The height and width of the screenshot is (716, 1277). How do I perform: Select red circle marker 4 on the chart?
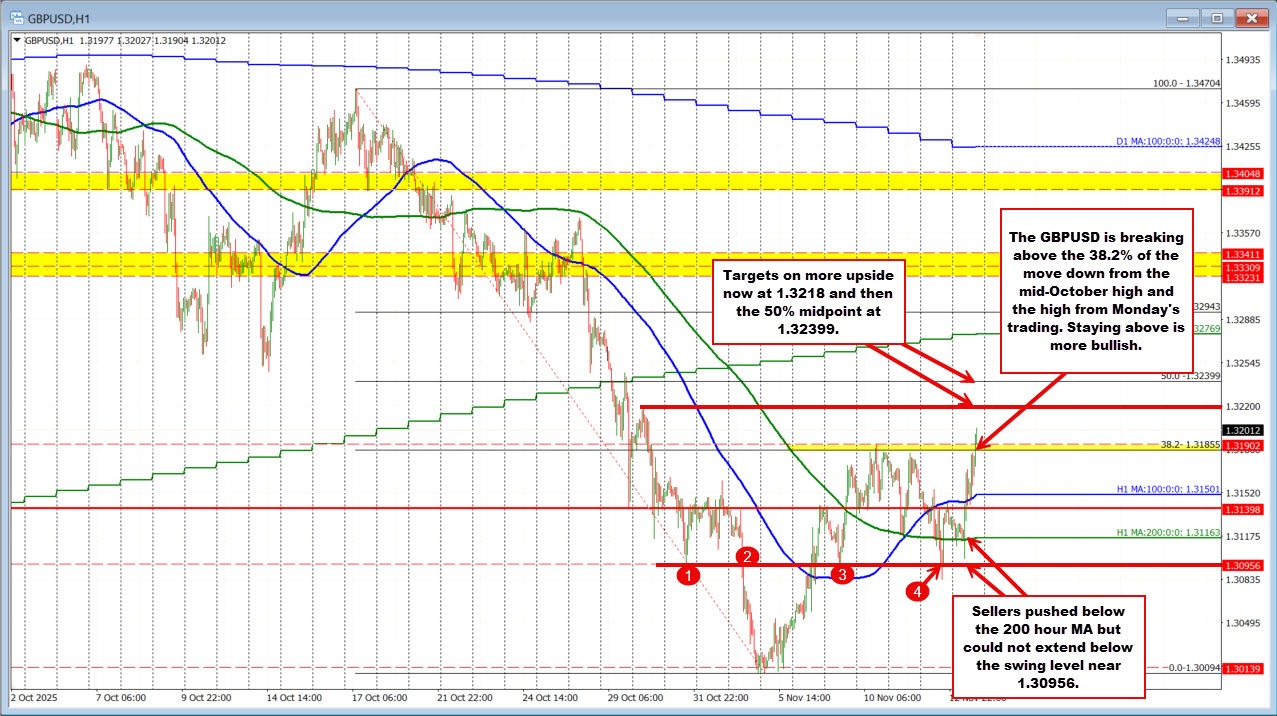click(918, 590)
